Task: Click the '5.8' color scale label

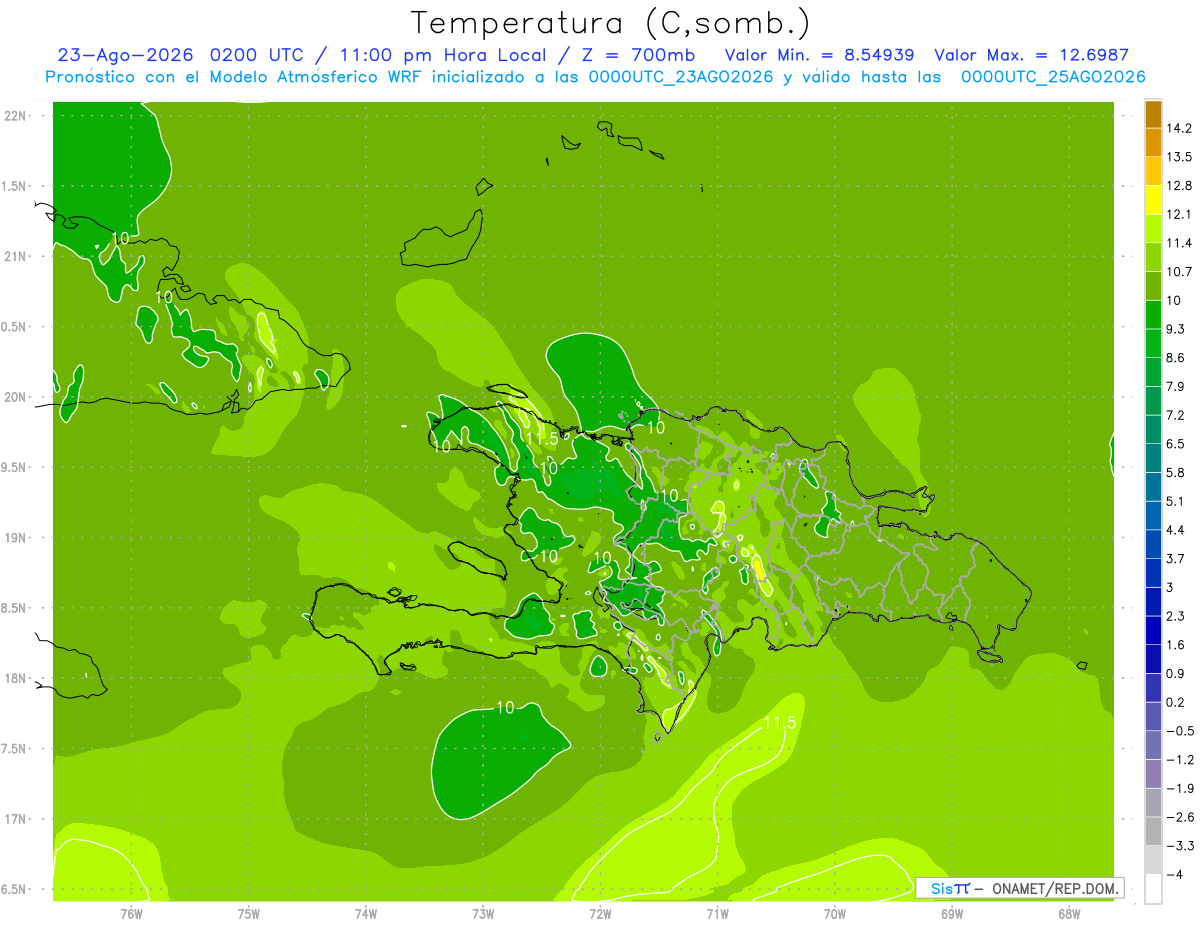Action: click(1177, 472)
